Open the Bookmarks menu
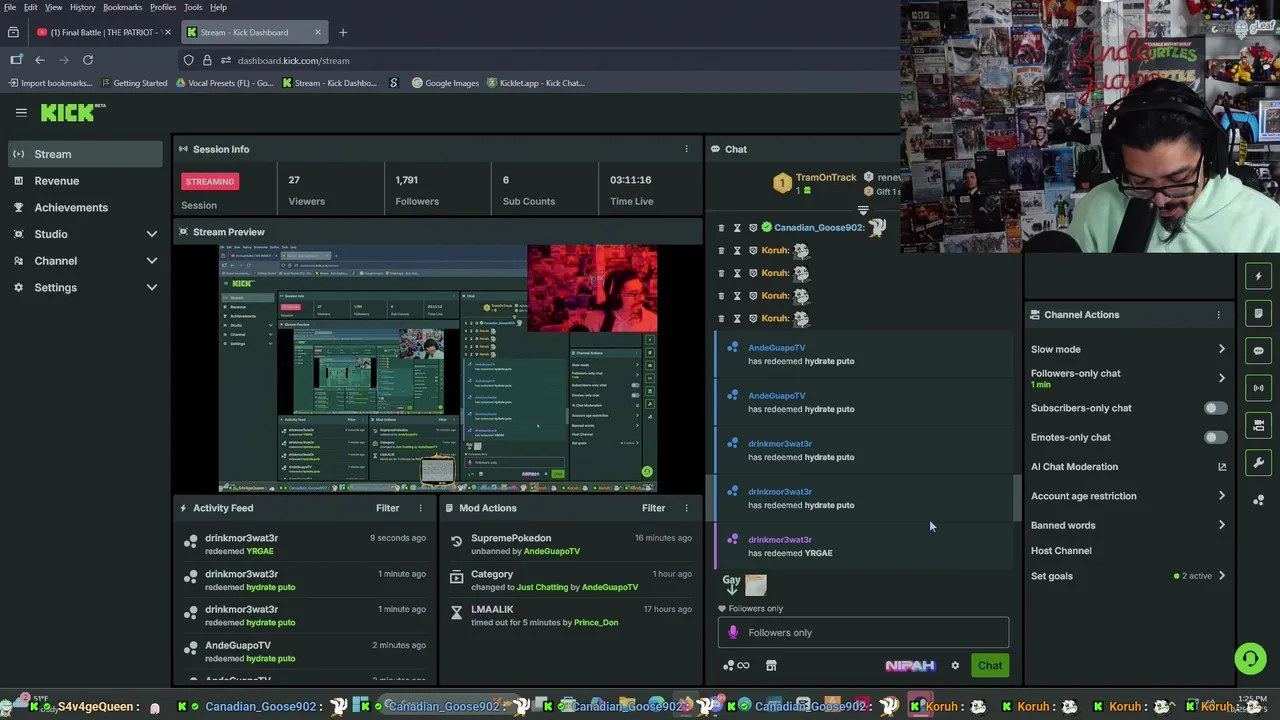1280x720 pixels. [x=122, y=7]
